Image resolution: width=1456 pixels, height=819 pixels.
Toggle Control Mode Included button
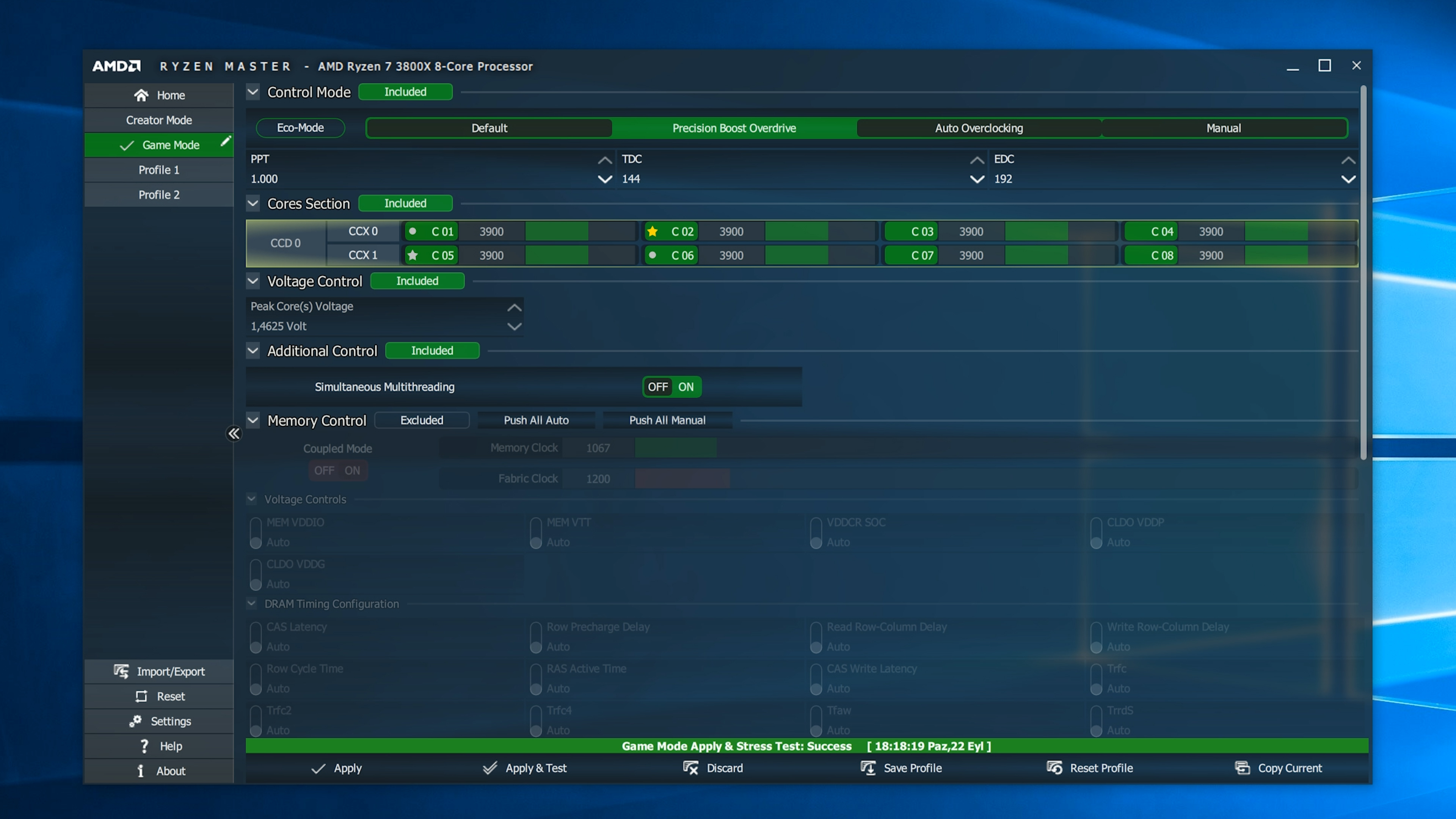click(x=405, y=91)
